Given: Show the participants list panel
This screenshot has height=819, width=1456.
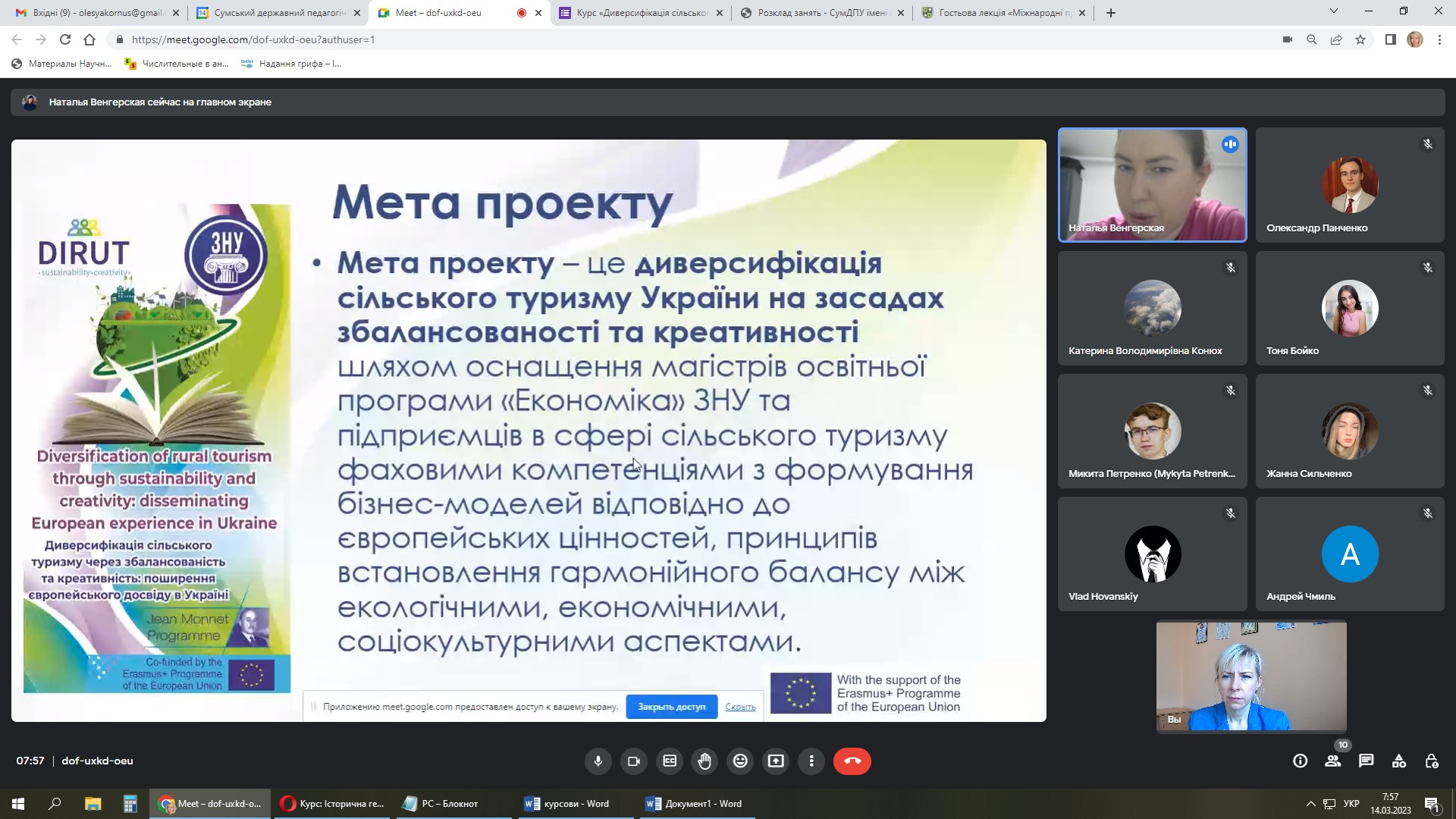Looking at the screenshot, I should click(1332, 761).
